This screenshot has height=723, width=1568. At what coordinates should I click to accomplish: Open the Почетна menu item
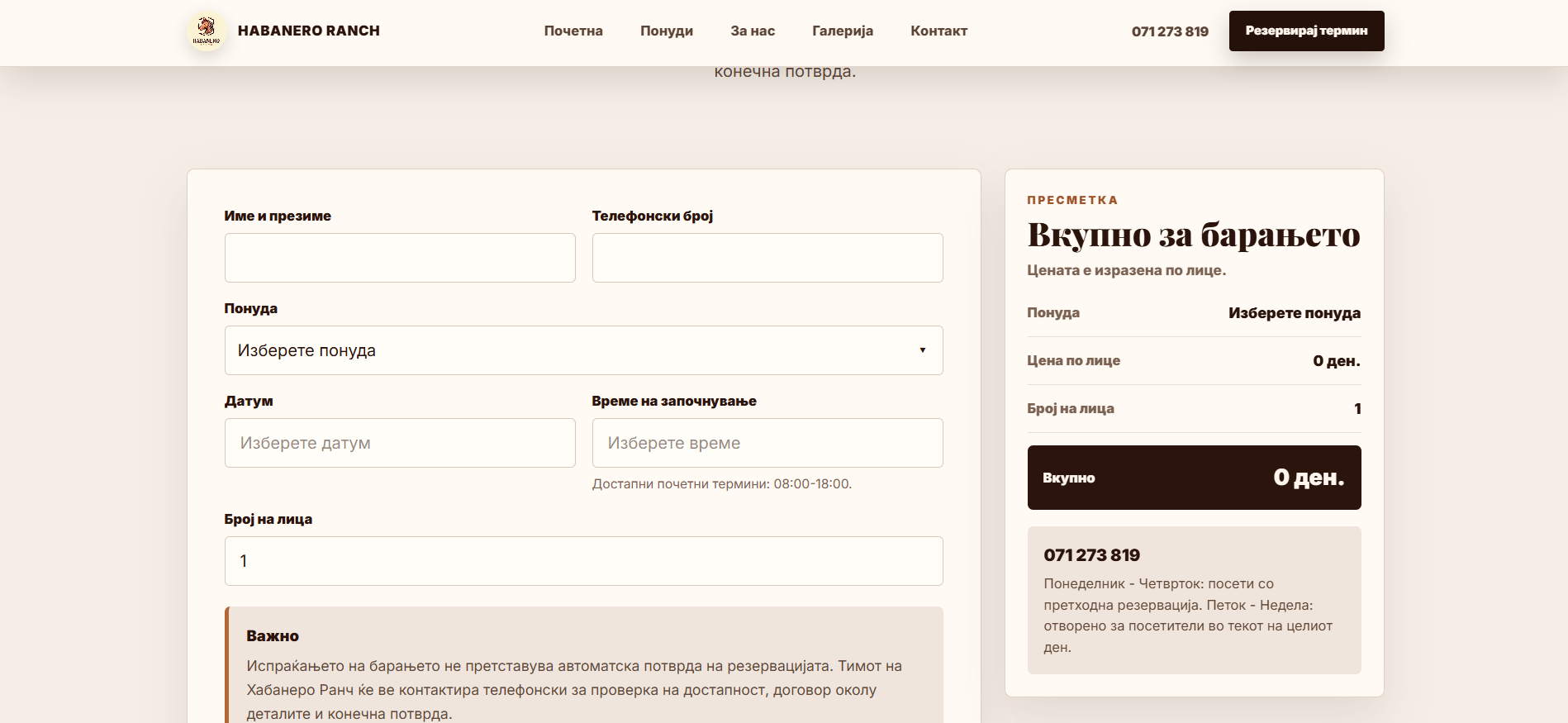[573, 31]
